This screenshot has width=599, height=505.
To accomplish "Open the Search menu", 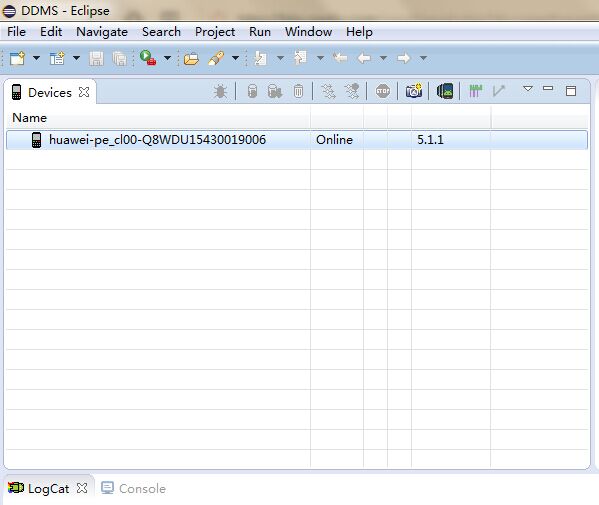I will coord(161,32).
